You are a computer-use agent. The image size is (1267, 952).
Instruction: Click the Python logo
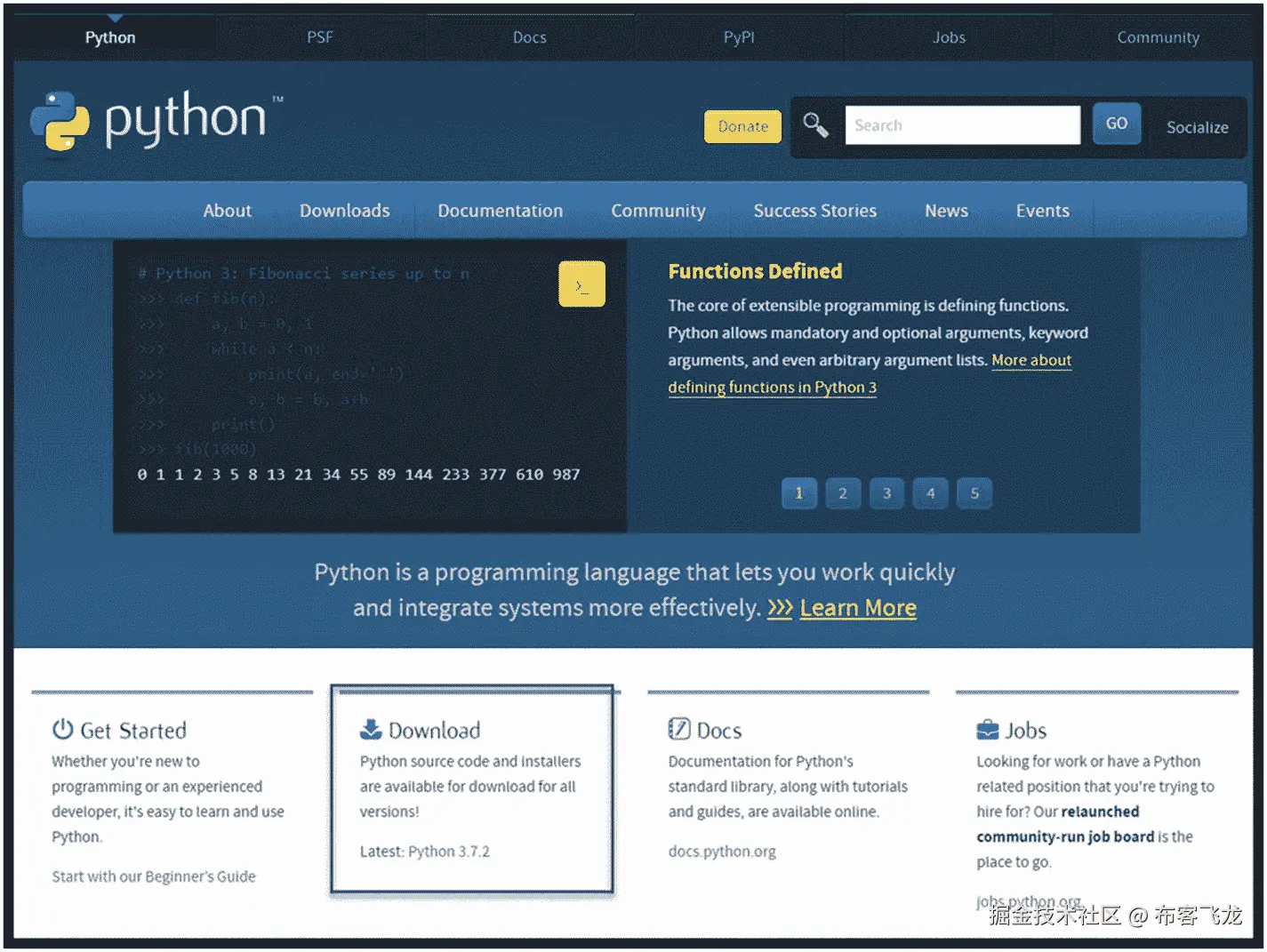coord(156,121)
